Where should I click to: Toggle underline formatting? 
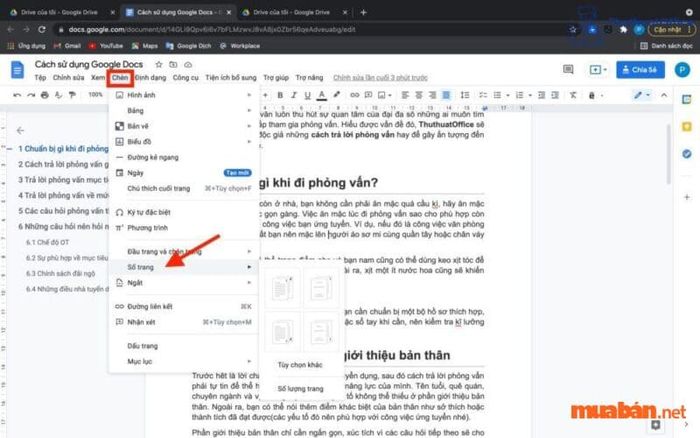[307, 95]
